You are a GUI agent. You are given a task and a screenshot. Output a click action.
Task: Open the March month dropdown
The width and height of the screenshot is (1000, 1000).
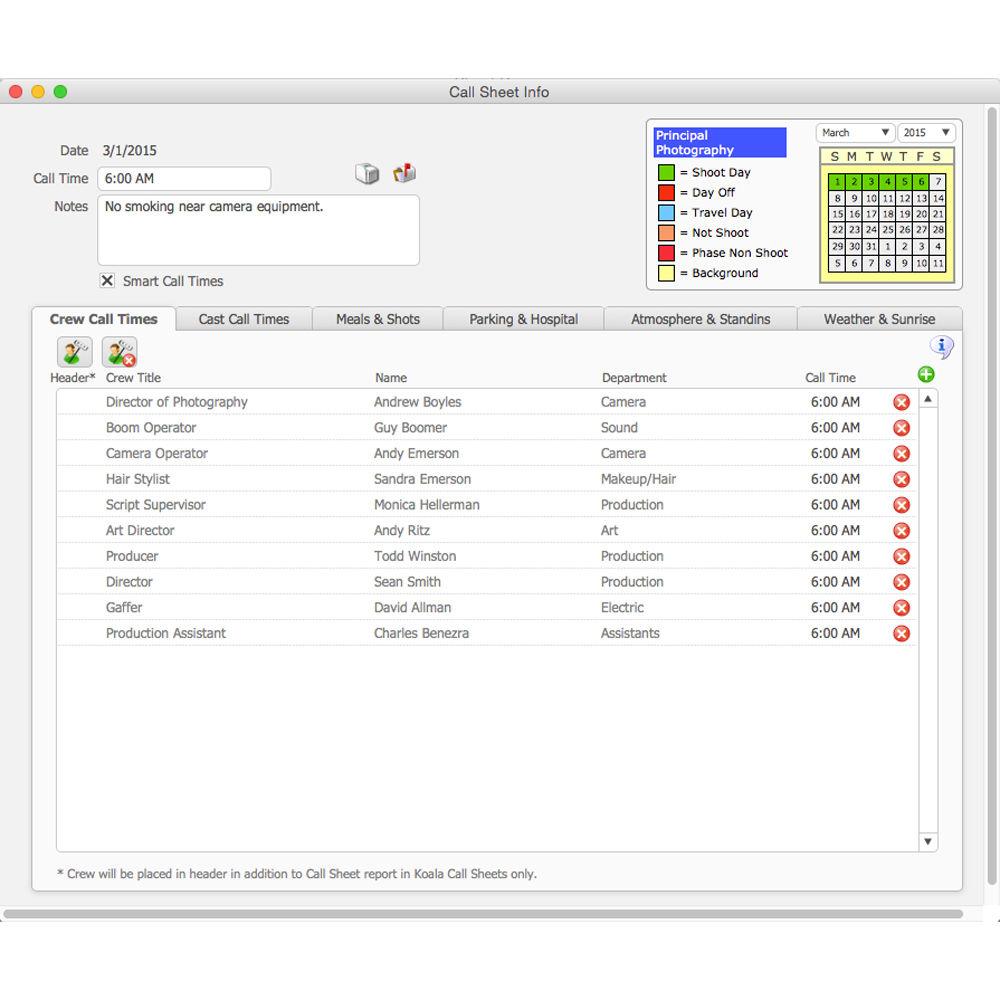[855, 133]
